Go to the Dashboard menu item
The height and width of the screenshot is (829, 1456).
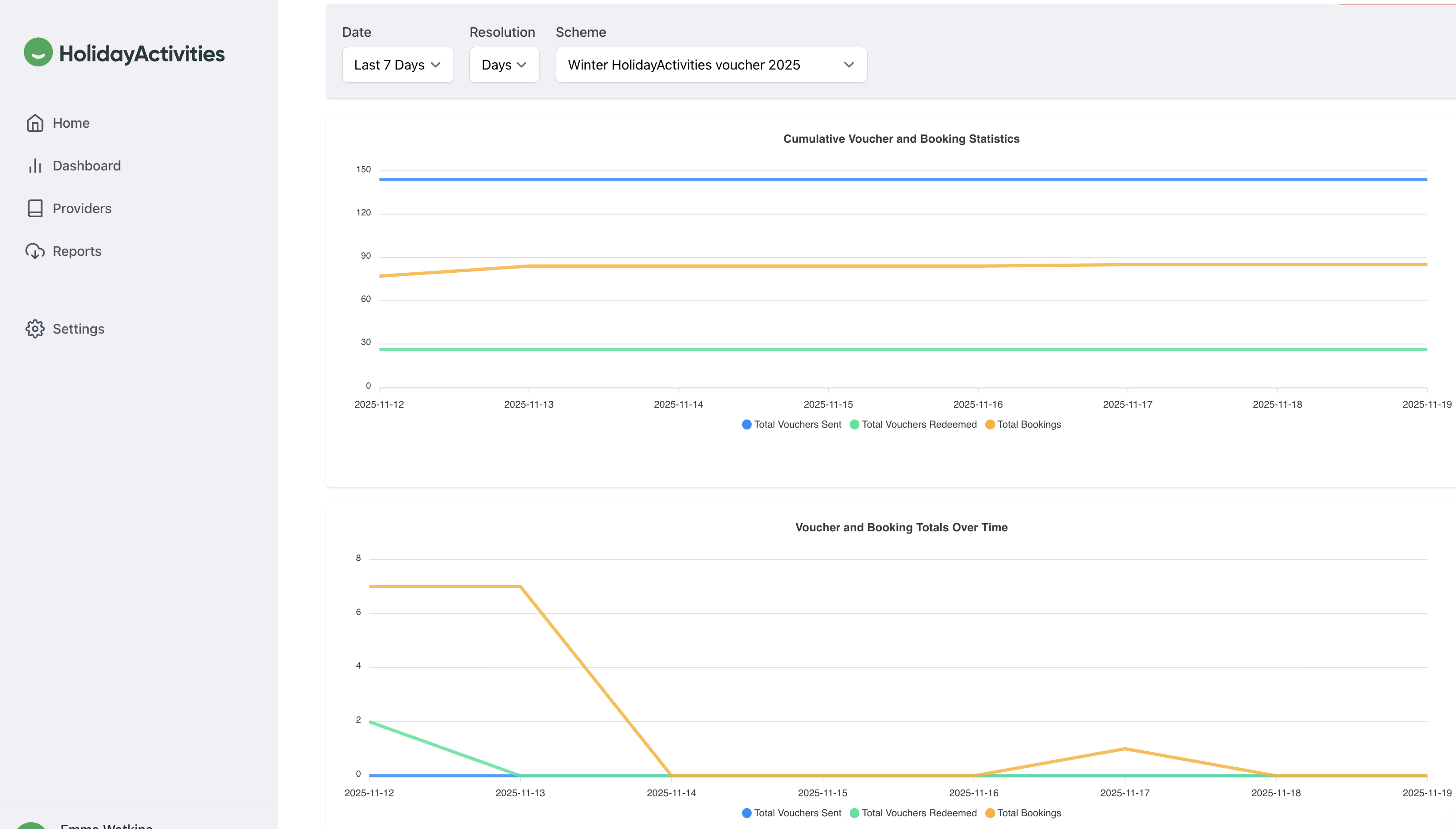[x=86, y=166]
